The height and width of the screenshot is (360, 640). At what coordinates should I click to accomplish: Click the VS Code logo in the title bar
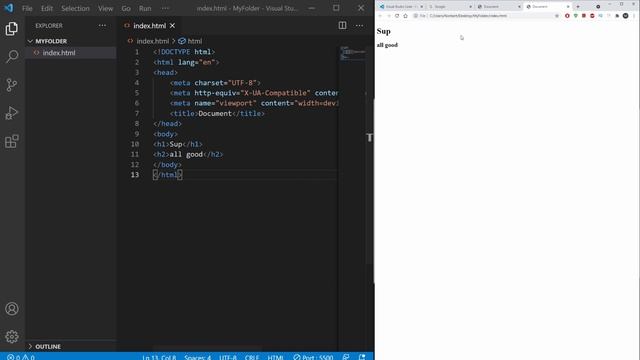point(9,8)
